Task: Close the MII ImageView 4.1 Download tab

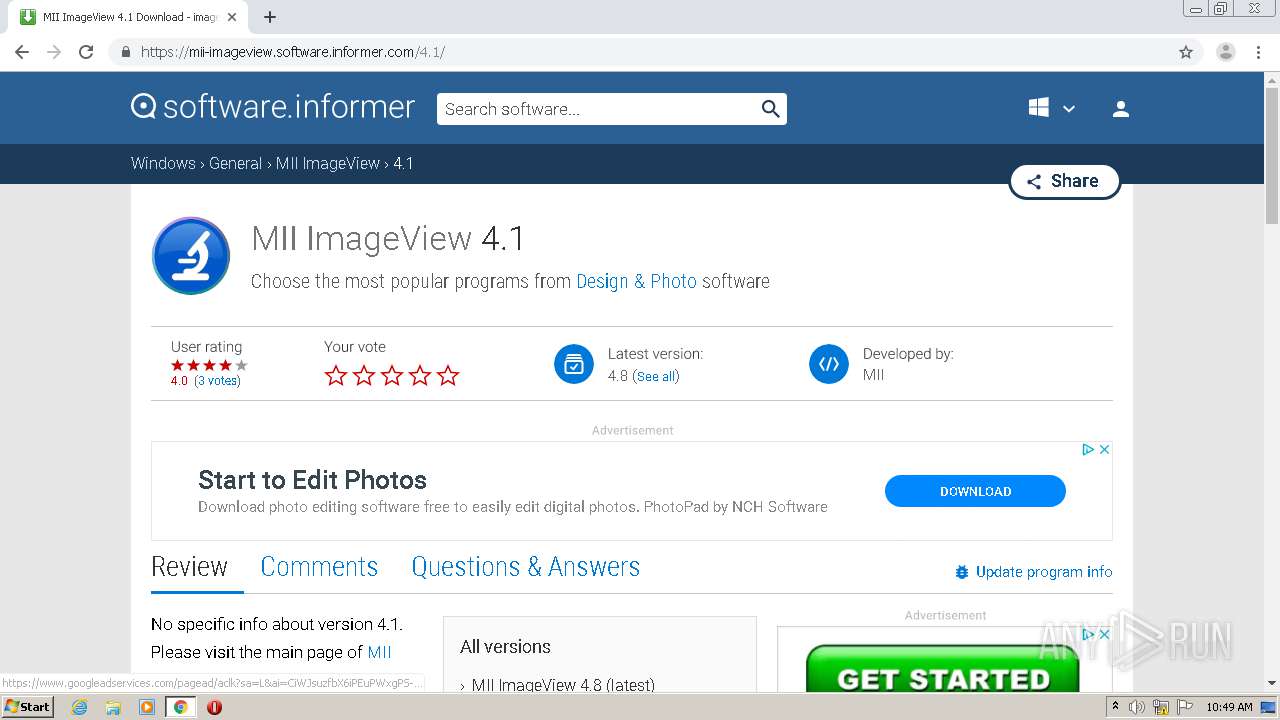Action: click(x=232, y=17)
